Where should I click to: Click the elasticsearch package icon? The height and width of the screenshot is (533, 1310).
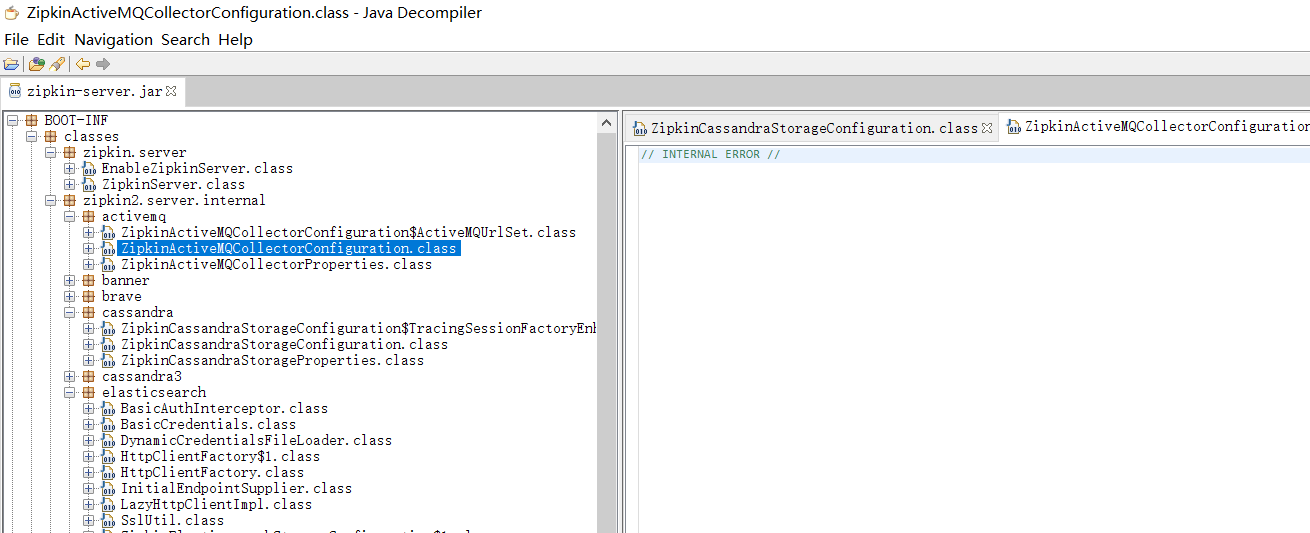88,392
